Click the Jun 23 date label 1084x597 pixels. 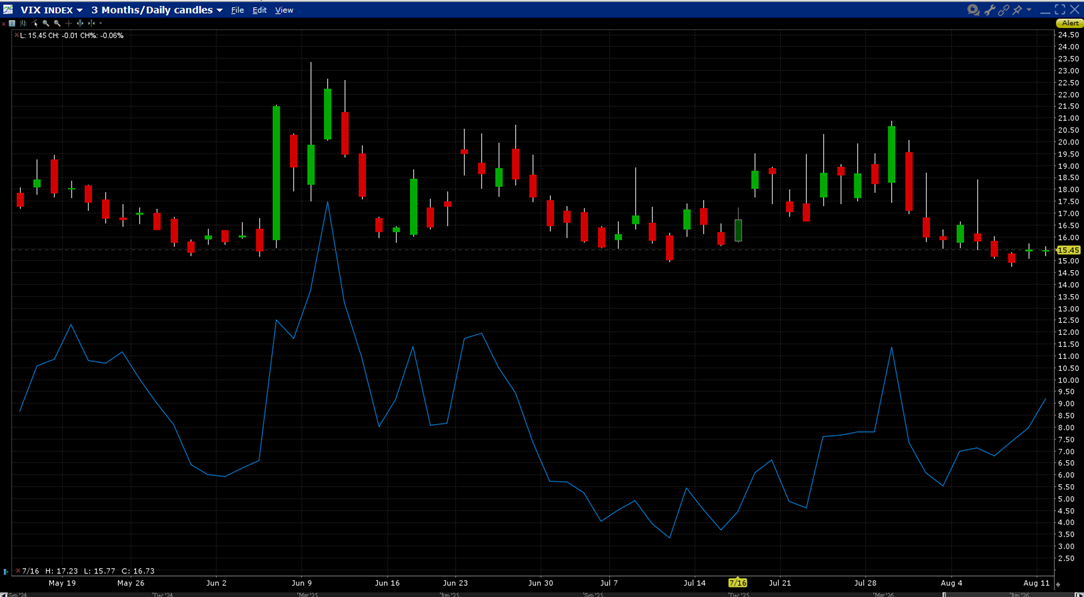tap(456, 583)
